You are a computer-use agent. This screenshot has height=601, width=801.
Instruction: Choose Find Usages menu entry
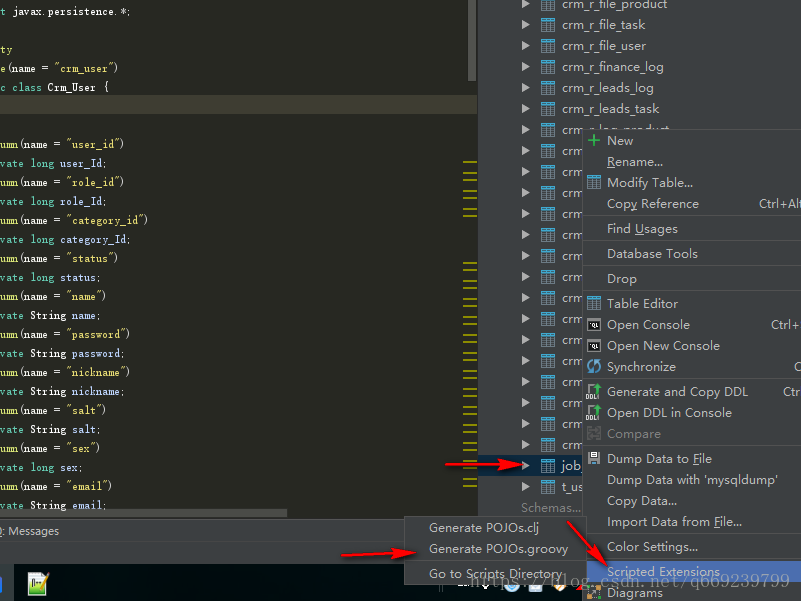pos(692,228)
